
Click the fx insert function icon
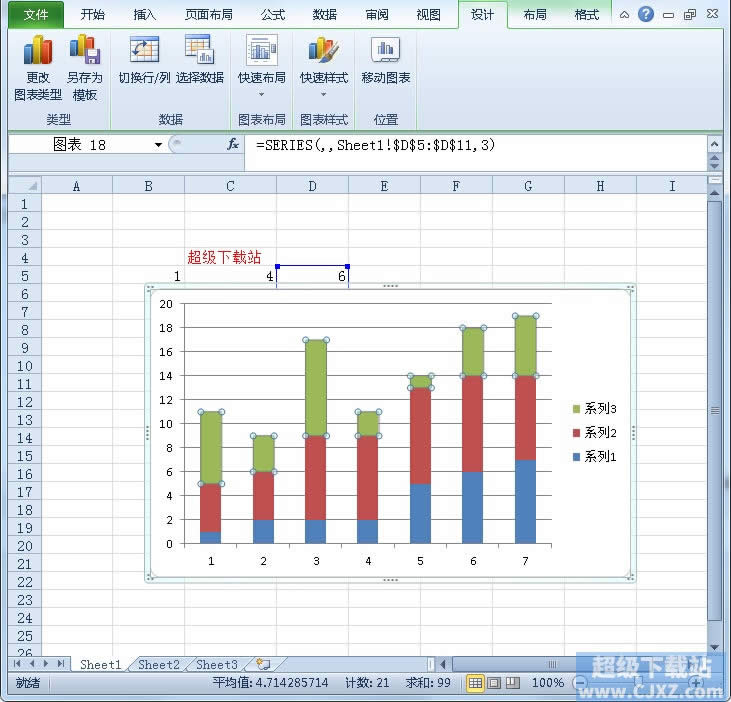pyautogui.click(x=233, y=144)
